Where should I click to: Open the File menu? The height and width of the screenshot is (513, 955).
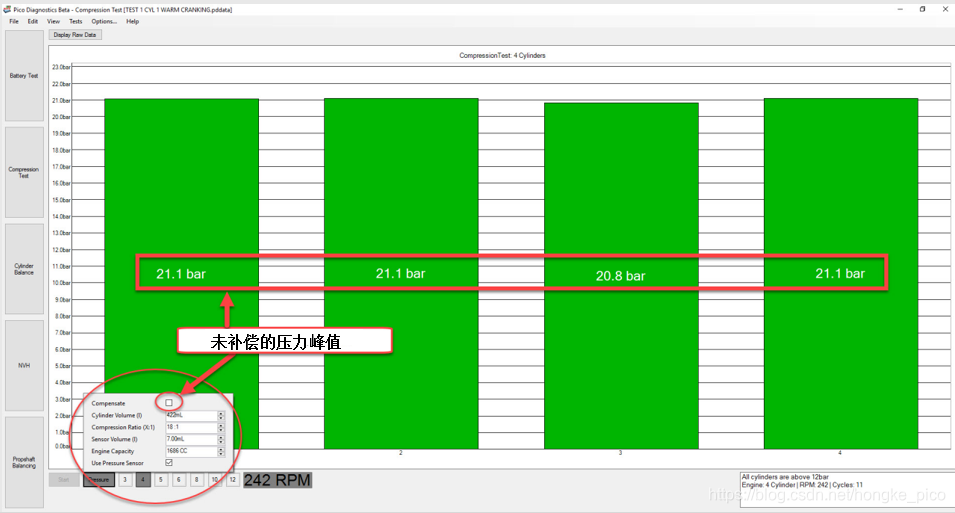tap(14, 21)
